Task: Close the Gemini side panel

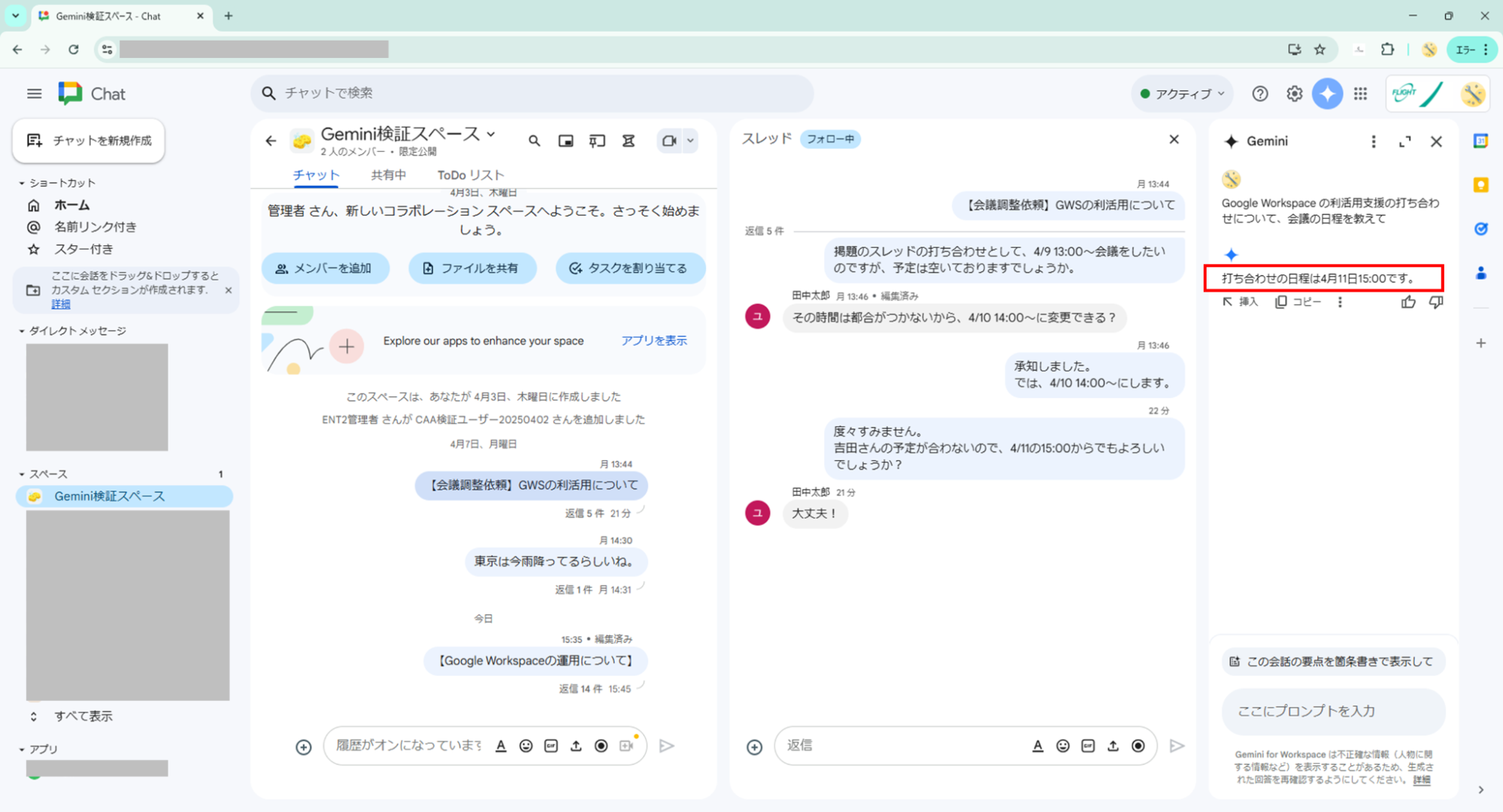Action: point(1436,141)
